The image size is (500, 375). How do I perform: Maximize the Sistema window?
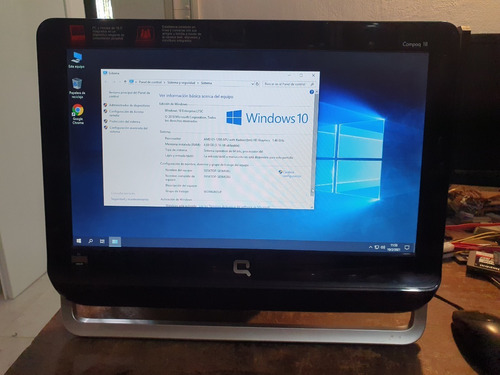301,75
